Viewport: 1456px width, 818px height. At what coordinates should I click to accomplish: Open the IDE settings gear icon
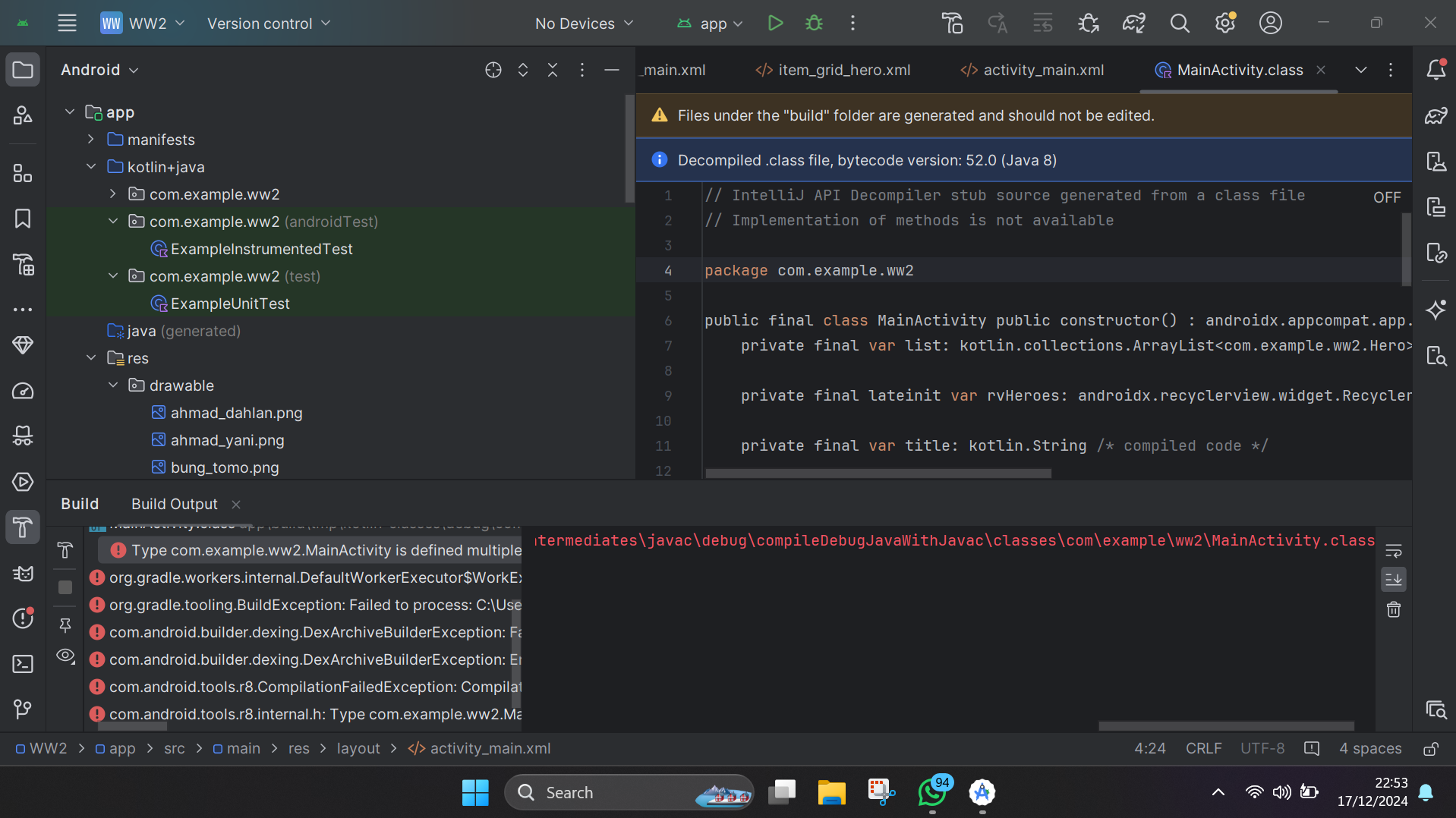pyautogui.click(x=1224, y=24)
